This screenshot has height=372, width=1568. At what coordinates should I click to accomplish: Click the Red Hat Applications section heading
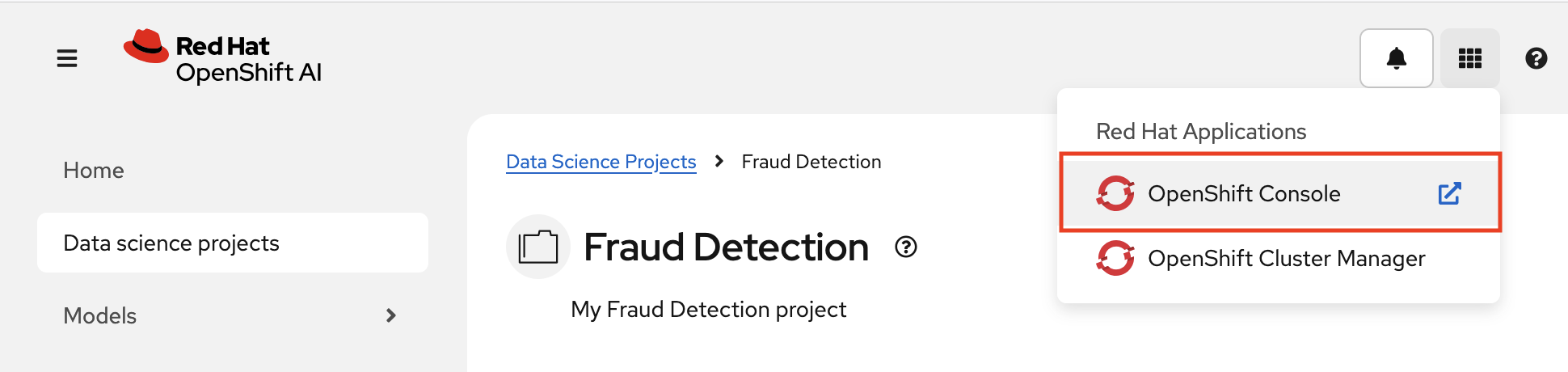1201,131
